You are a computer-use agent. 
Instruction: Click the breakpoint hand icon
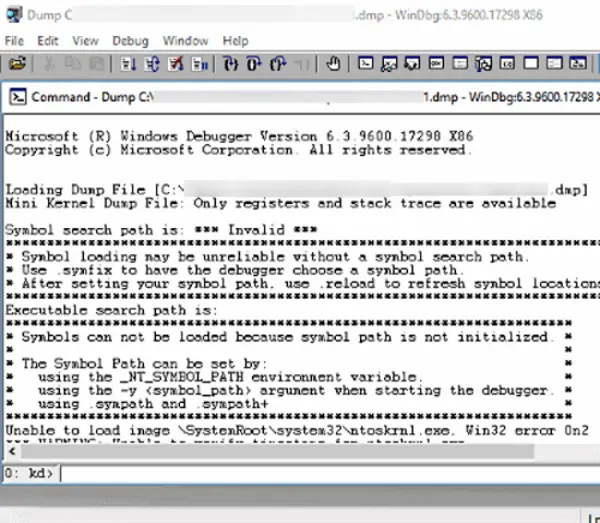click(333, 64)
